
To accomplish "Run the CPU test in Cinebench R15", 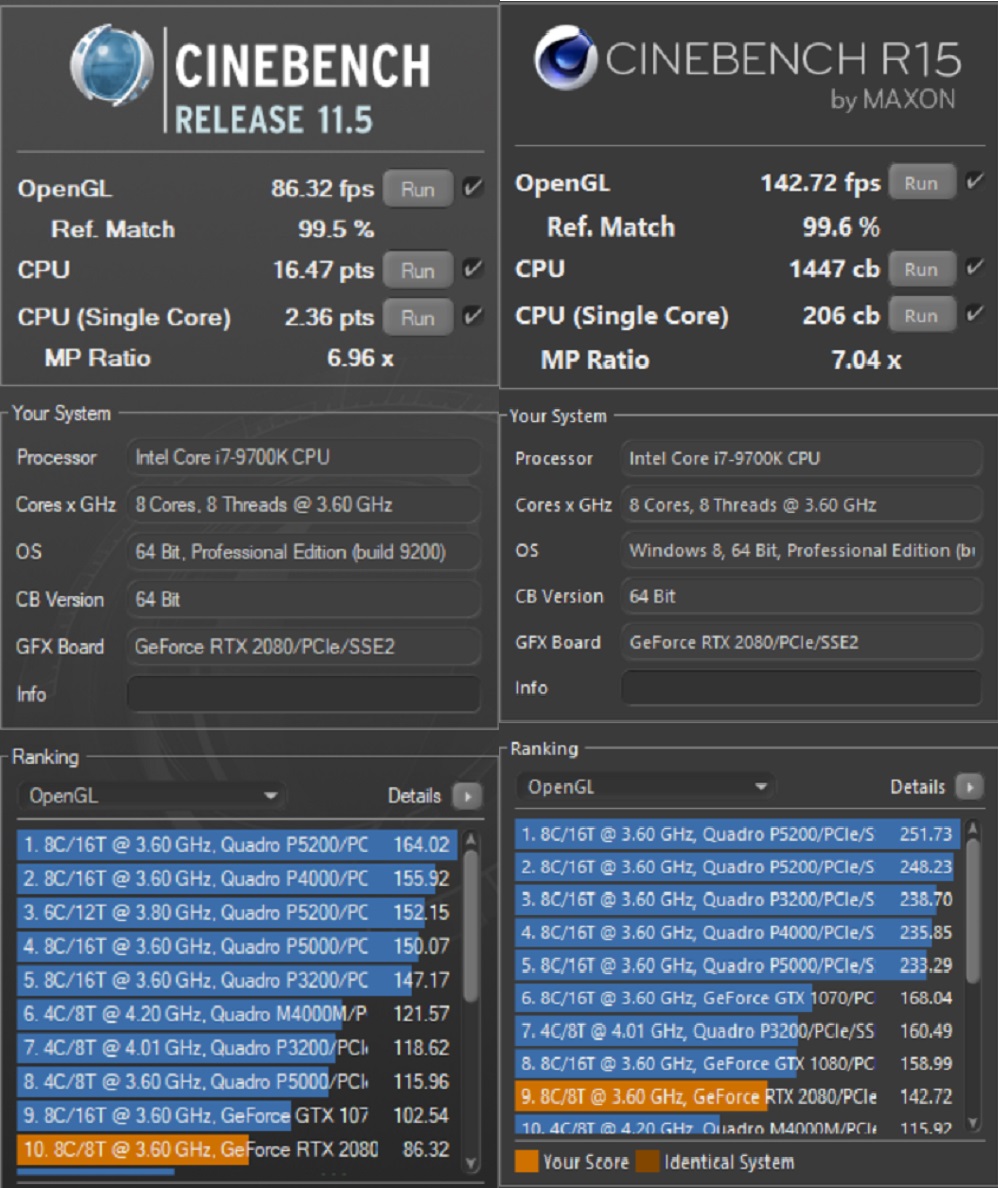I will (x=920, y=269).
